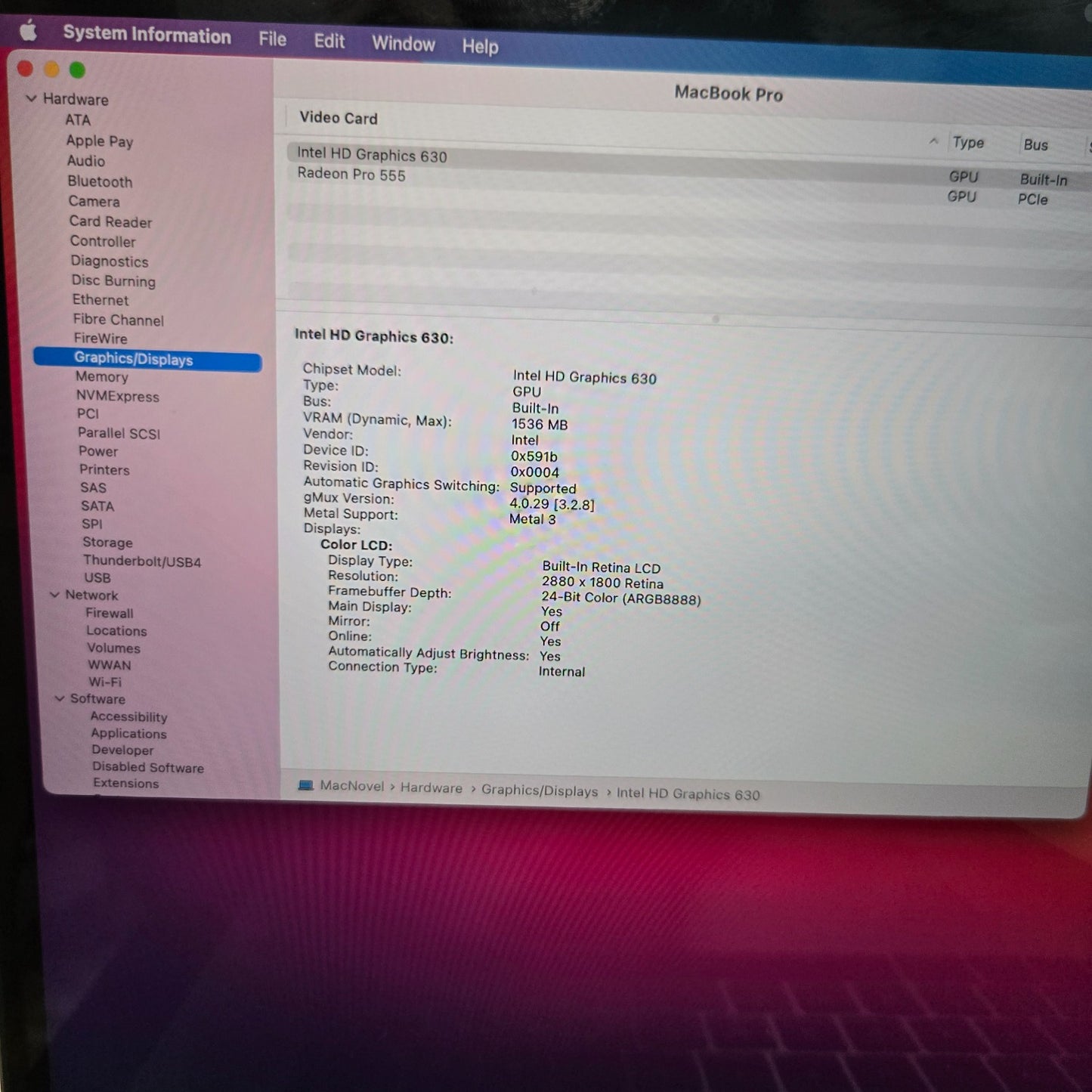Select Parallel SCSI in the sidebar
This screenshot has width=1092, height=1092.
[x=119, y=433]
